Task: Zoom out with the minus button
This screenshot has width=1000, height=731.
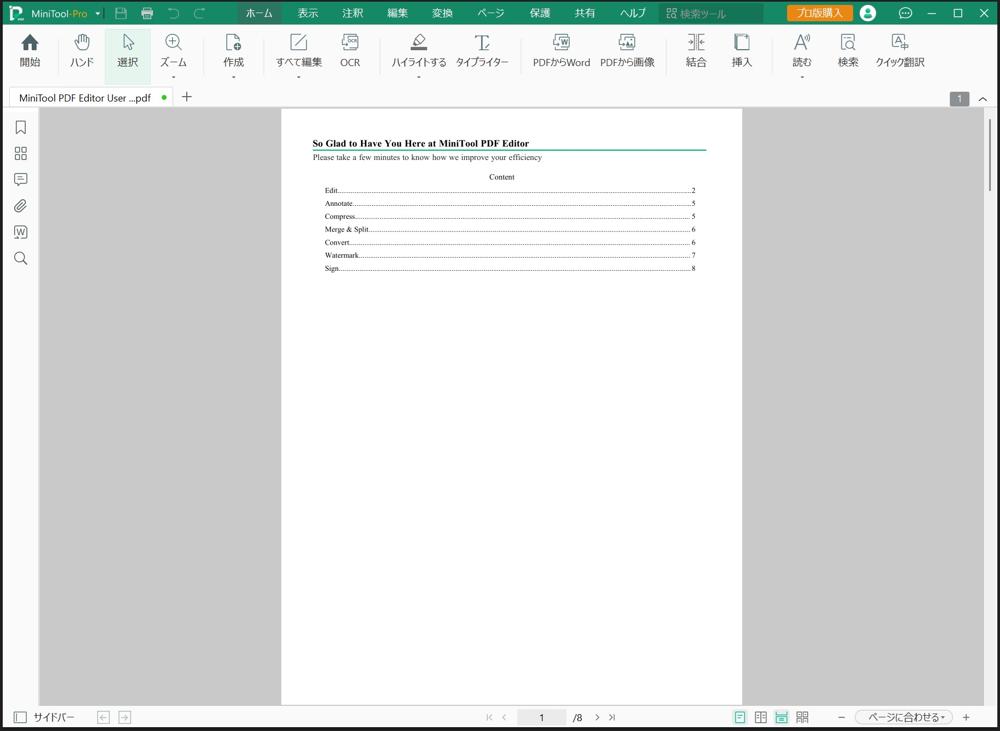Action: click(x=841, y=717)
